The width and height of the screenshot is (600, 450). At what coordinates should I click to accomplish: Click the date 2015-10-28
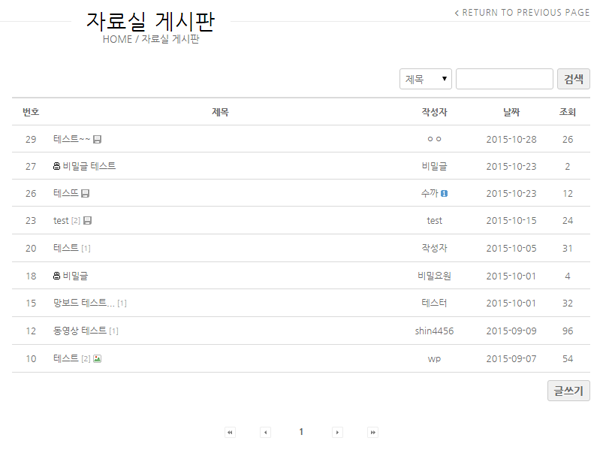pyautogui.click(x=511, y=139)
